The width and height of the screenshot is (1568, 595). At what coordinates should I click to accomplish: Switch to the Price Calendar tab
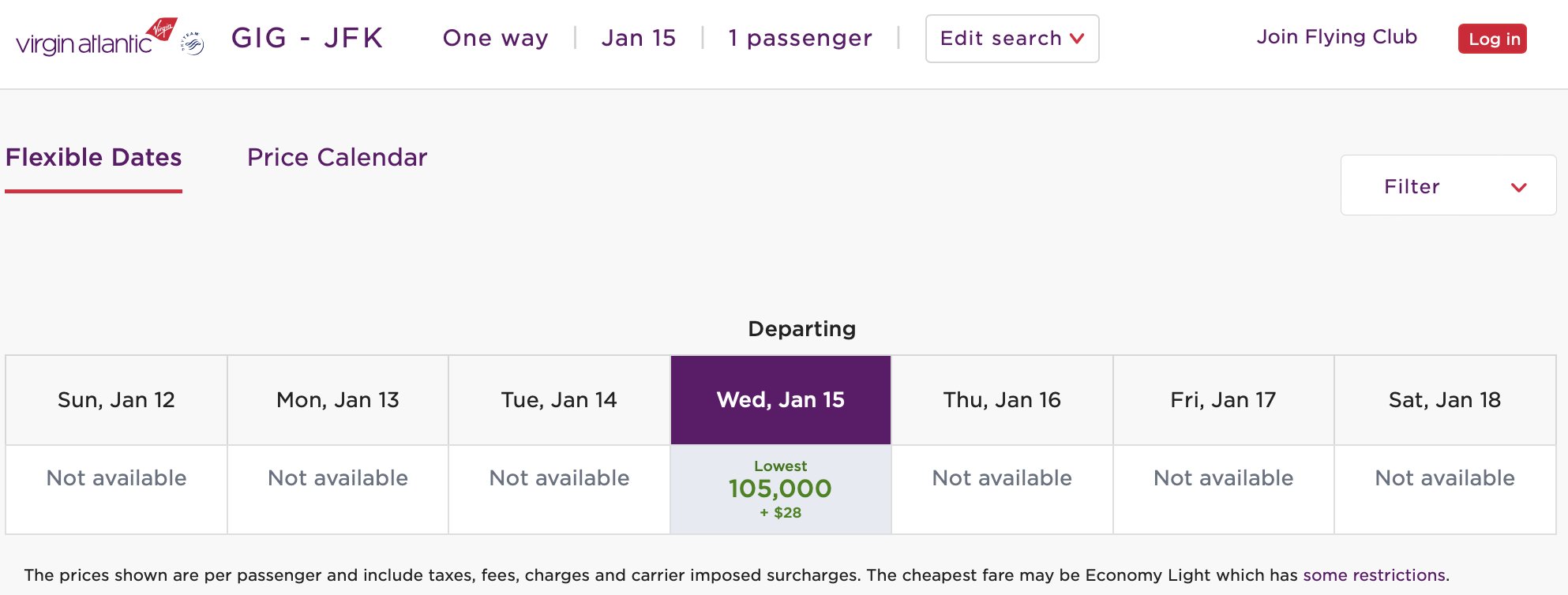337,158
